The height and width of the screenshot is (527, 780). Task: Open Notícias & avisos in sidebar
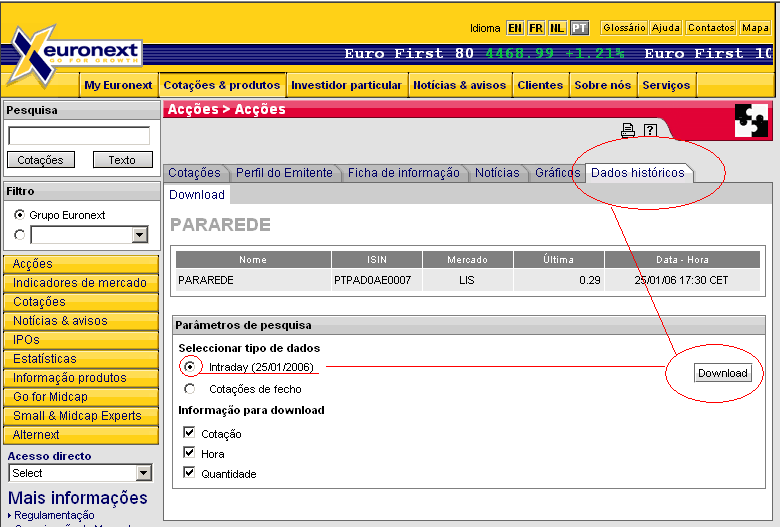pos(81,320)
